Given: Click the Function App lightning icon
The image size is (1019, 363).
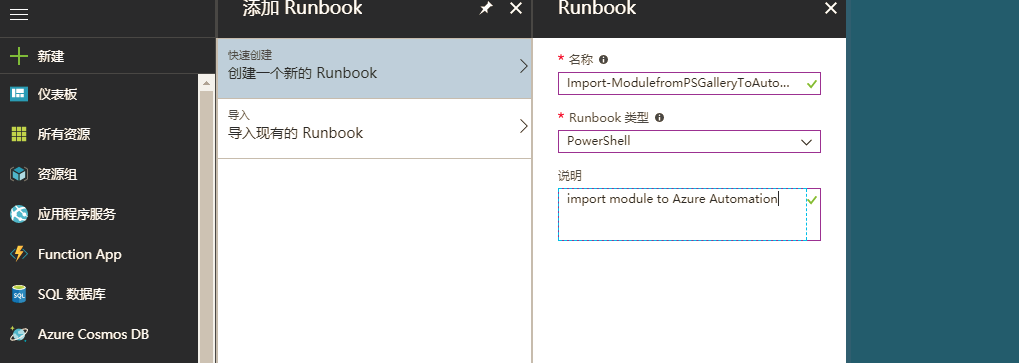Looking at the screenshot, I should click(x=19, y=254).
